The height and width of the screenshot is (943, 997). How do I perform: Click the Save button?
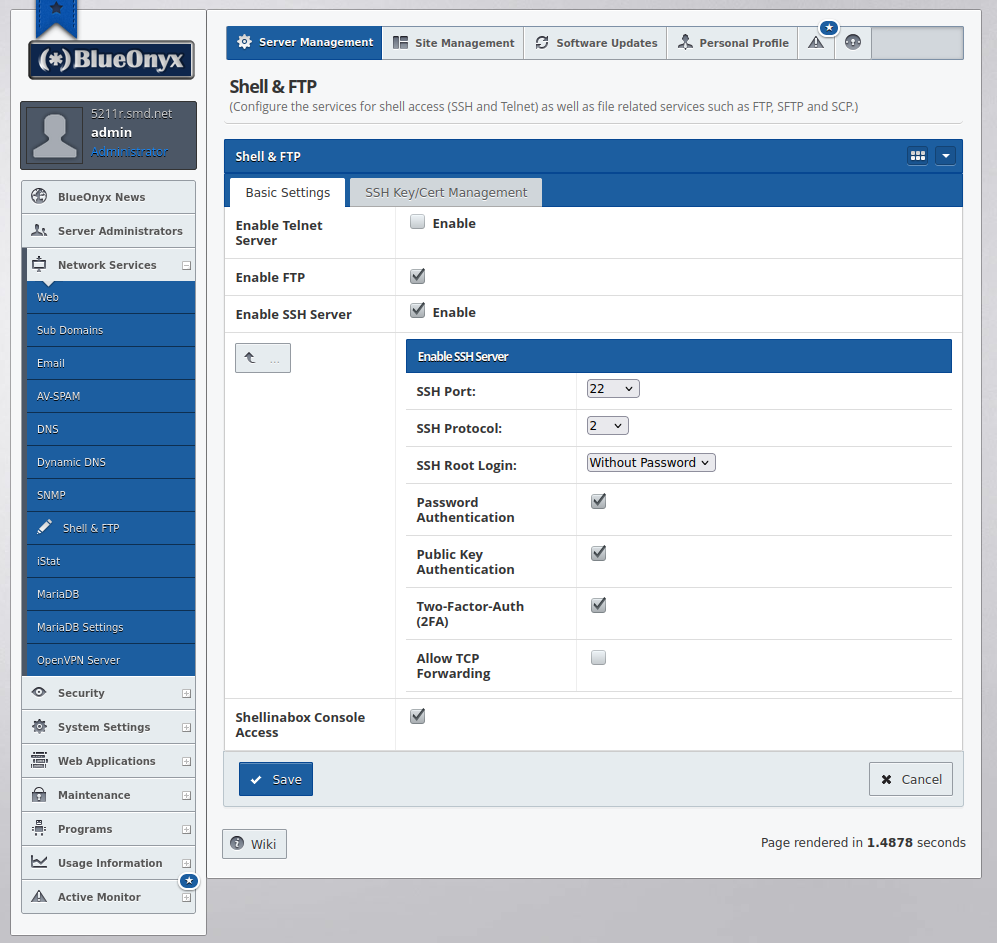tap(276, 779)
